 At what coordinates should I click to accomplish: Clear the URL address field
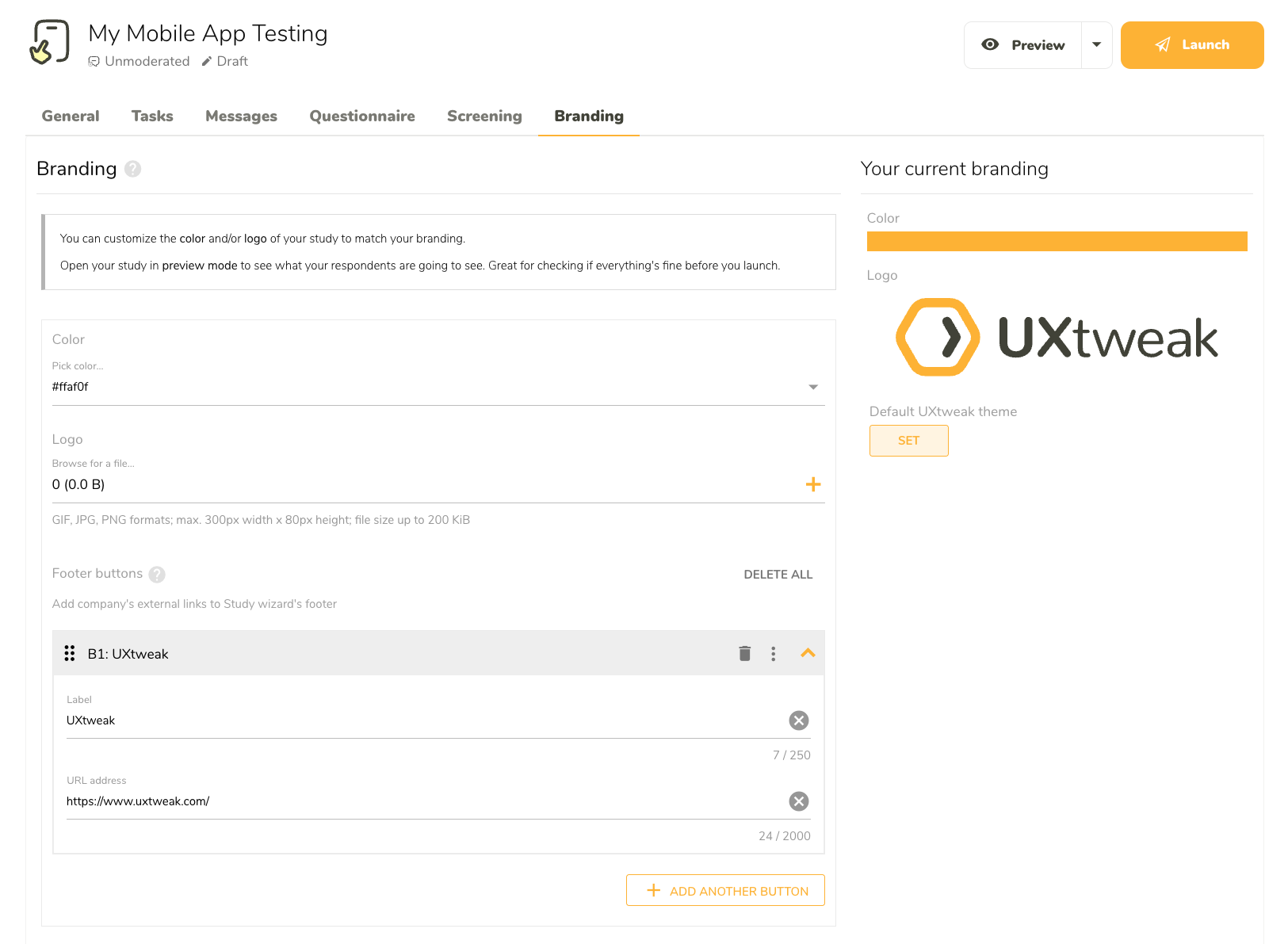pyautogui.click(x=799, y=801)
